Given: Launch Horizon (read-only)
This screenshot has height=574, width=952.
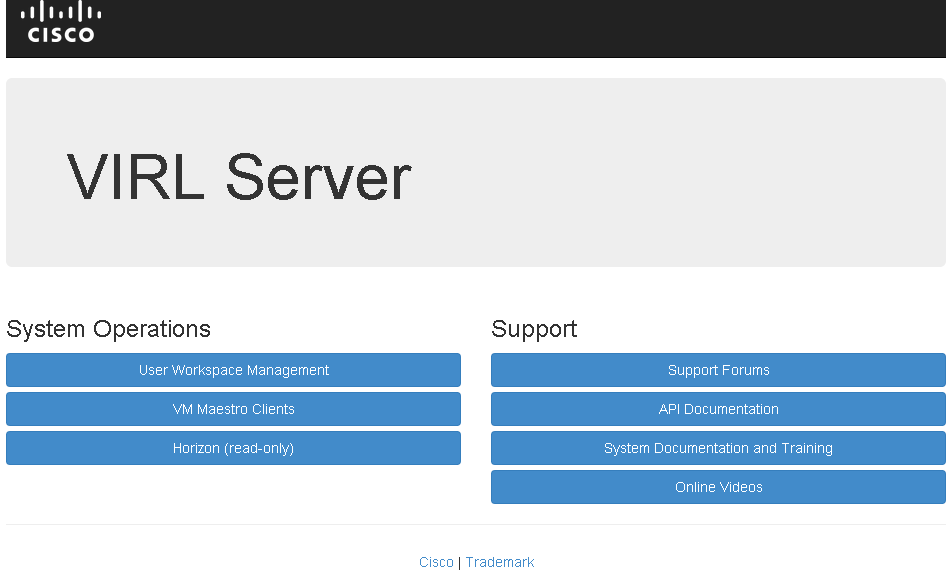Looking at the screenshot, I should click(x=233, y=448).
